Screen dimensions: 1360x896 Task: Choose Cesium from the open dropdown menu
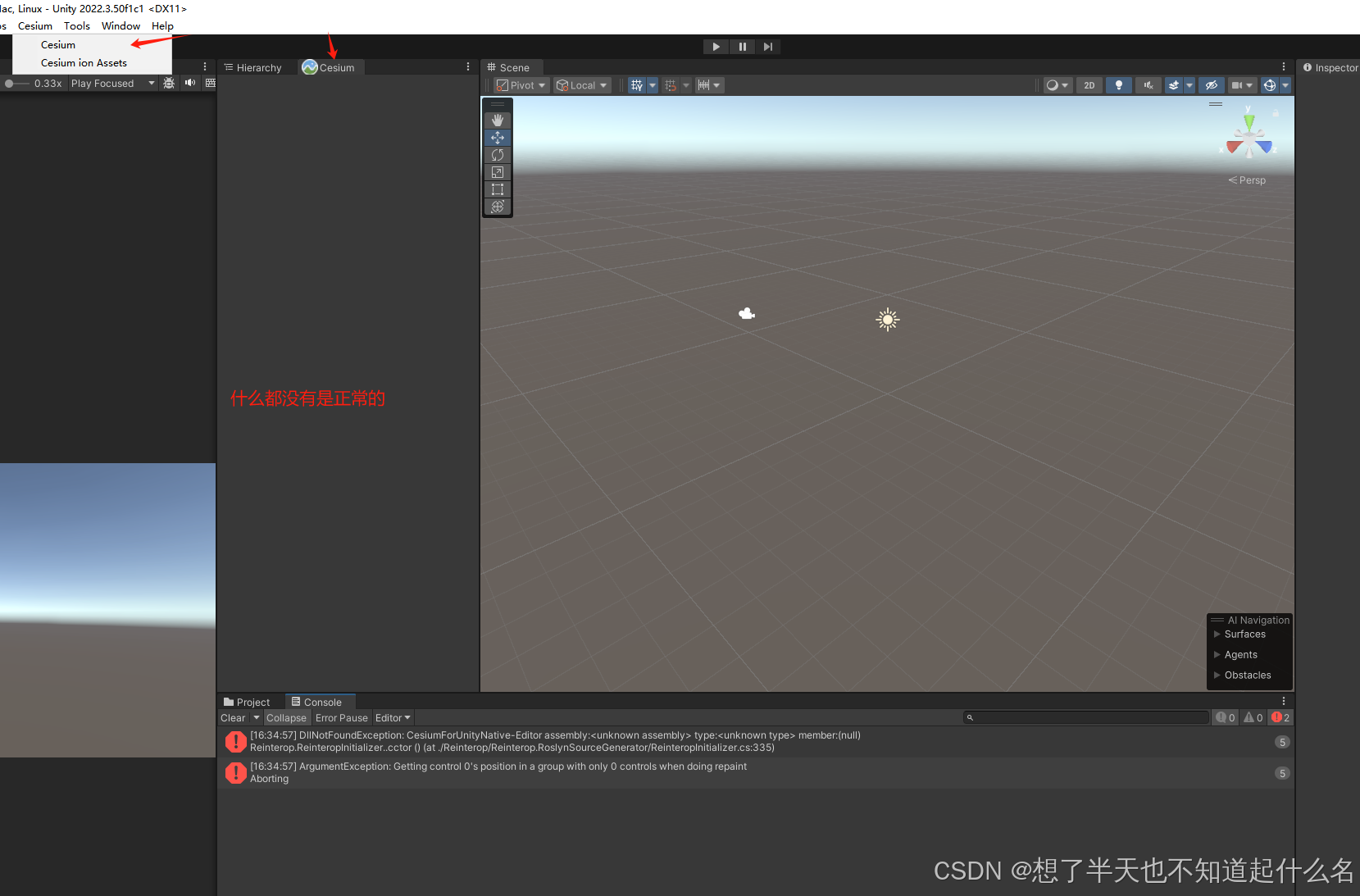click(92, 44)
